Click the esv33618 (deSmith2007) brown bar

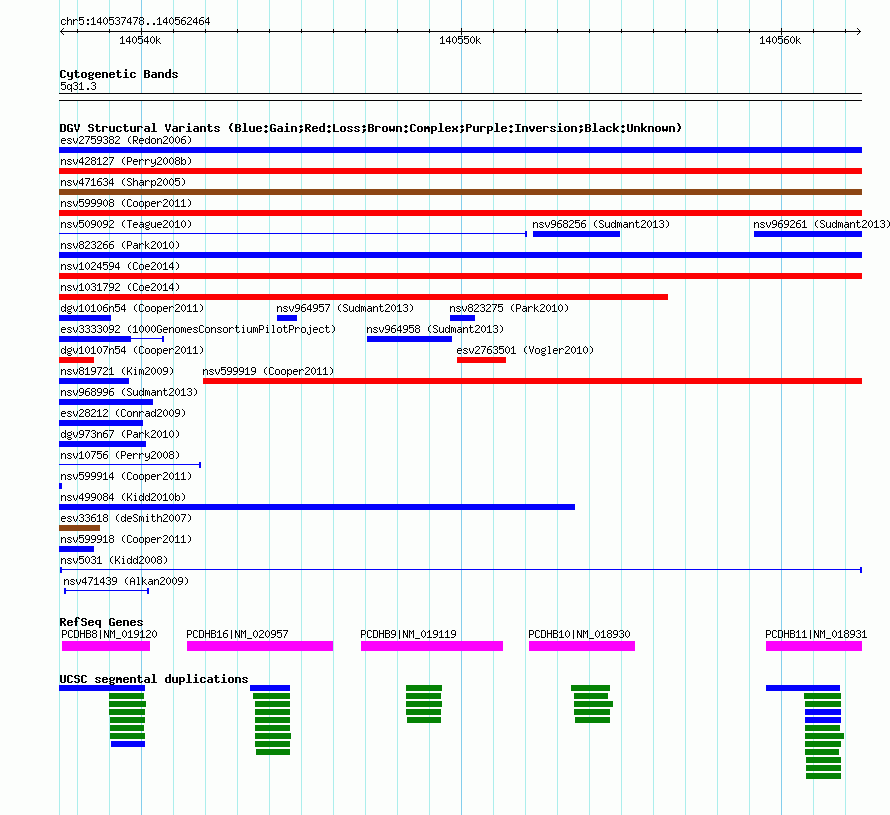click(x=79, y=528)
